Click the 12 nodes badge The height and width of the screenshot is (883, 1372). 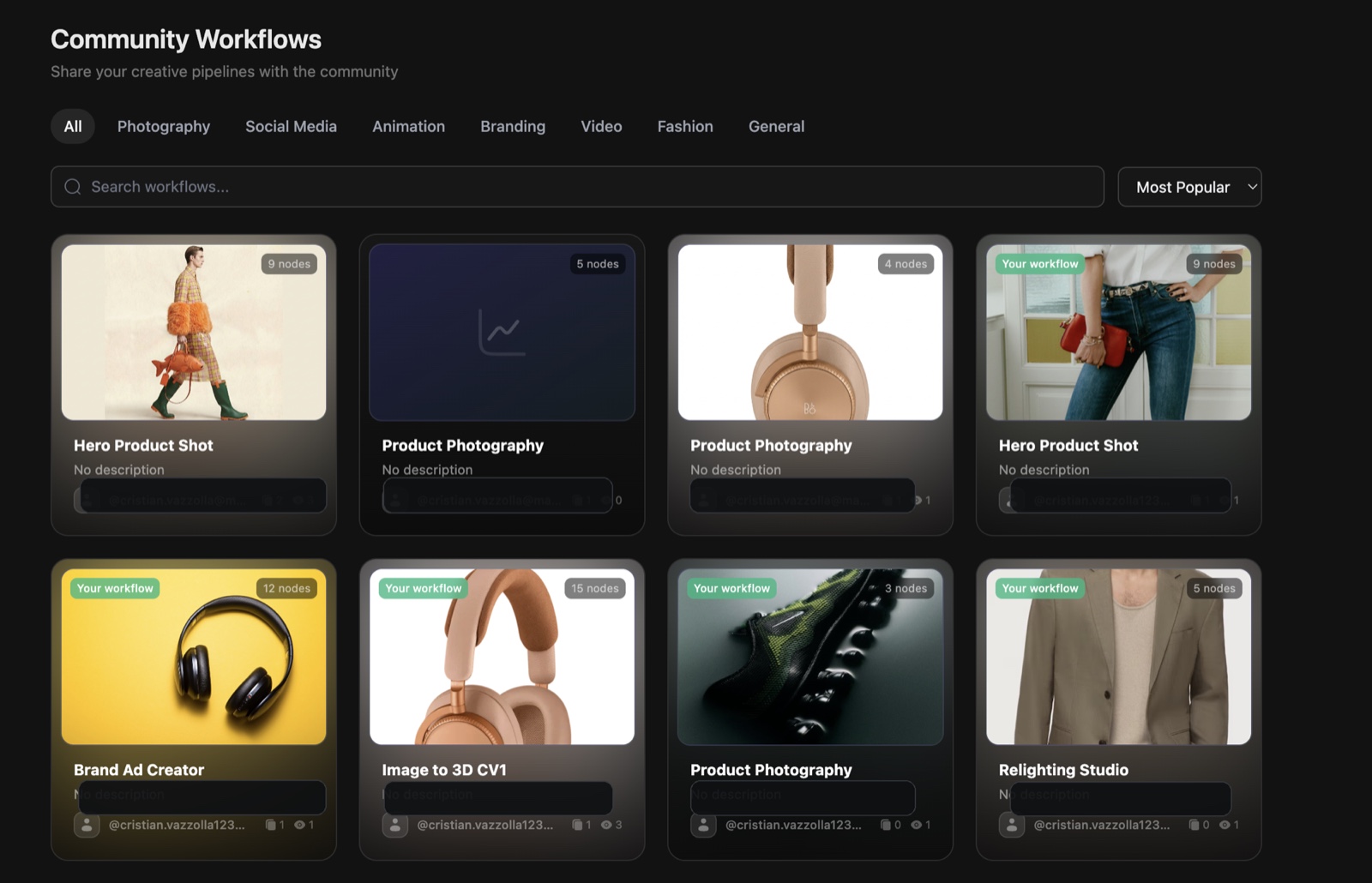286,588
